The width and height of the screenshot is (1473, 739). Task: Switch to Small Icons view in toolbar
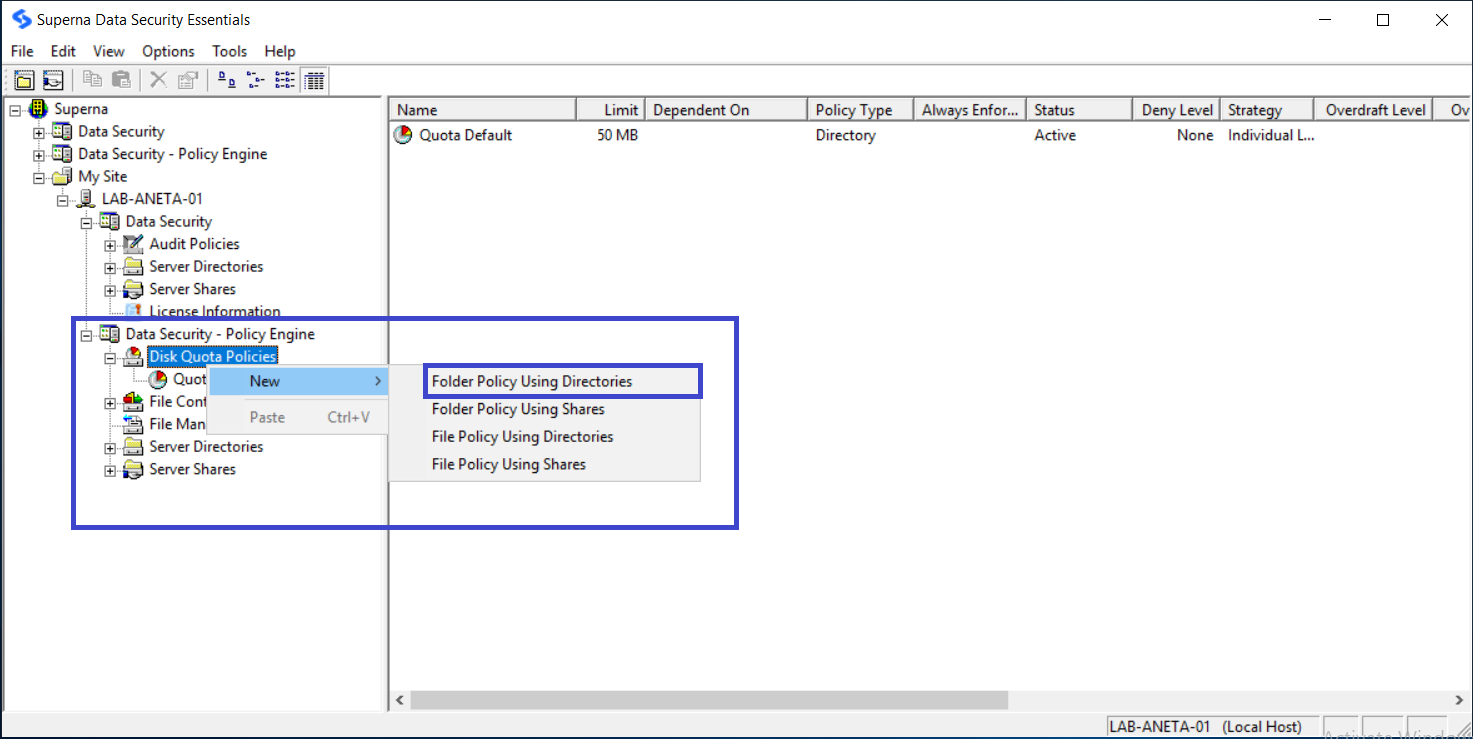coord(255,80)
